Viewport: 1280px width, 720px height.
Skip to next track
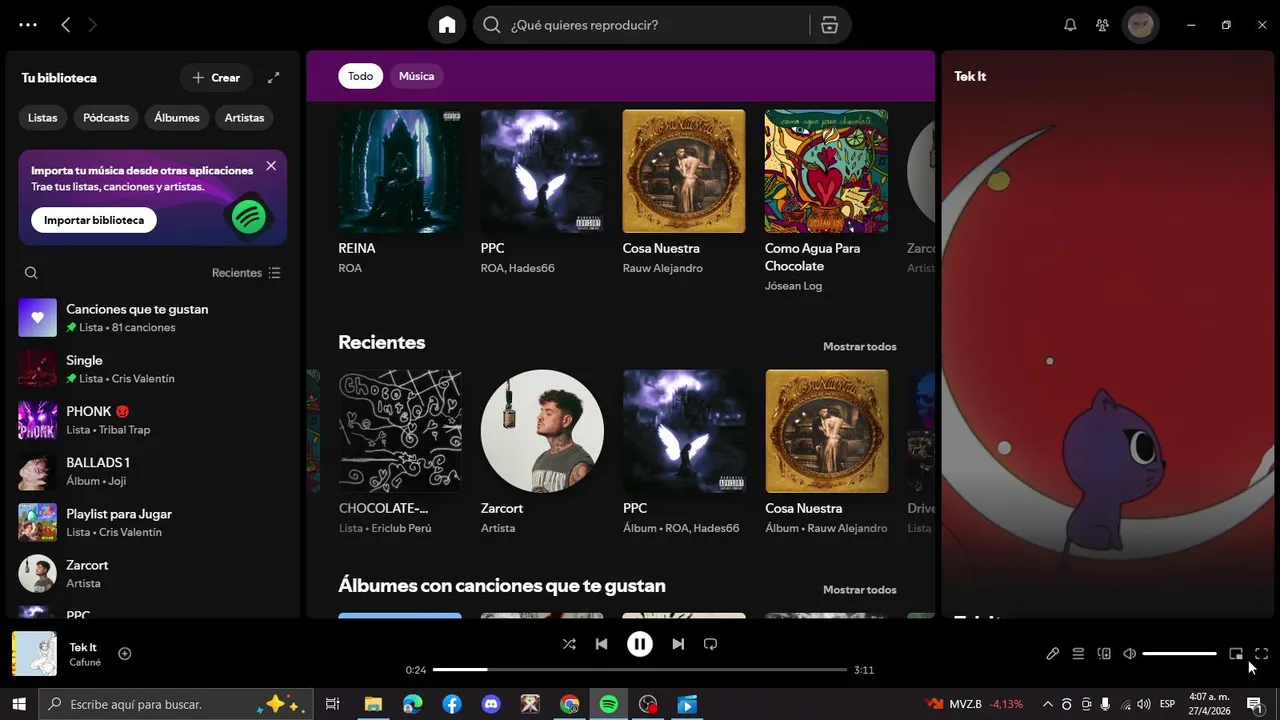point(678,644)
